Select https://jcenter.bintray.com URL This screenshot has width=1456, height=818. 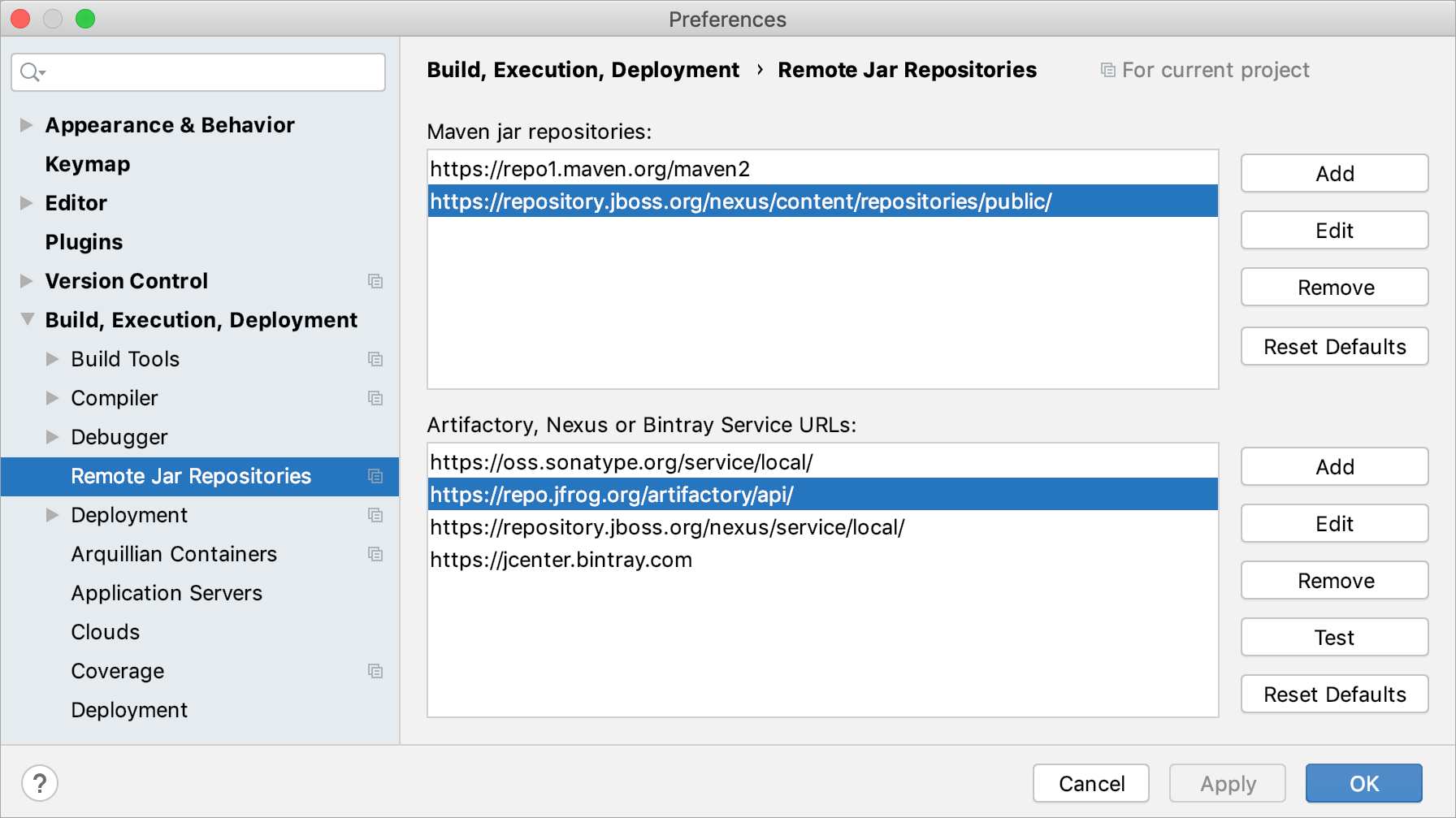[x=823, y=559]
